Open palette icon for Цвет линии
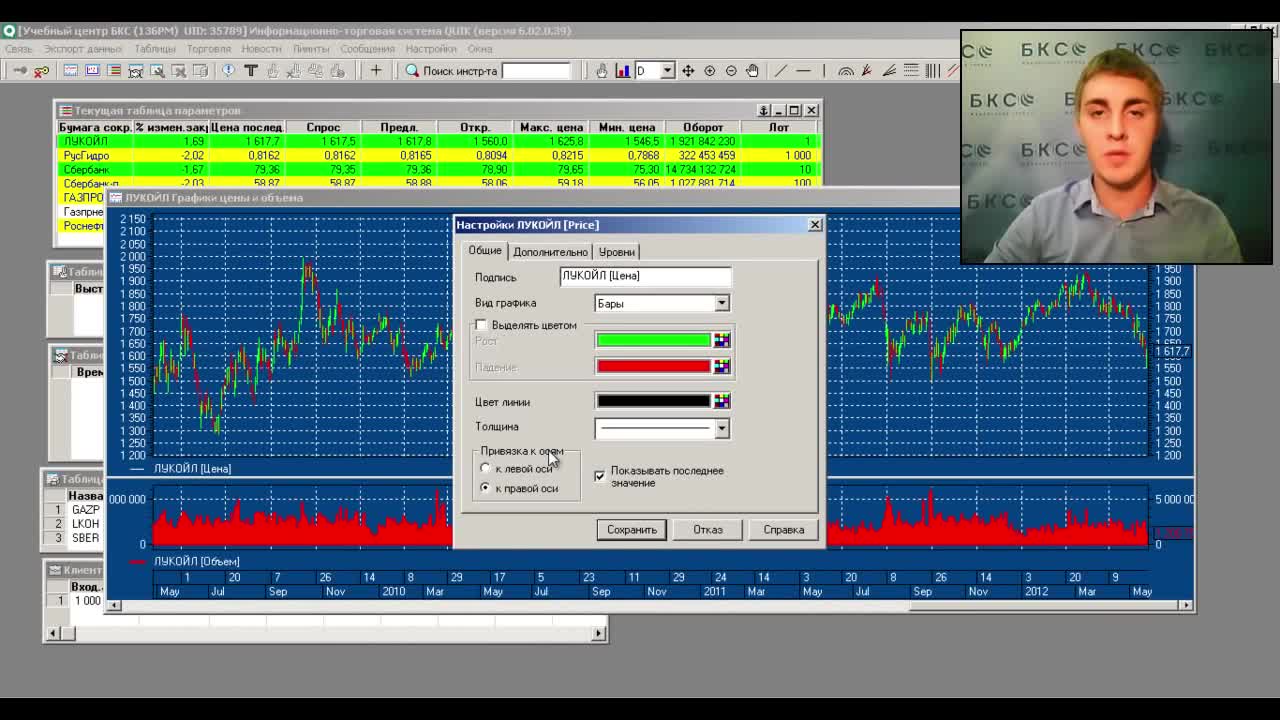The width and height of the screenshot is (1280, 720). pos(722,401)
